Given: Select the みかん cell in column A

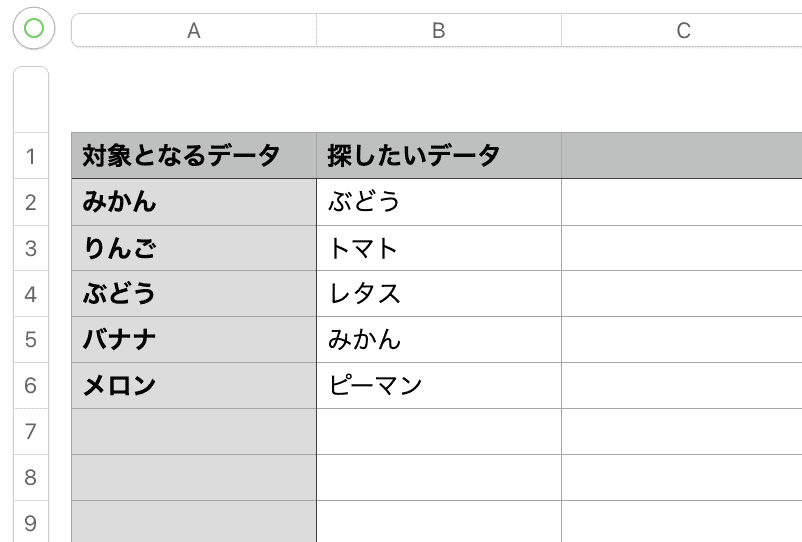Looking at the screenshot, I should coord(194,202).
